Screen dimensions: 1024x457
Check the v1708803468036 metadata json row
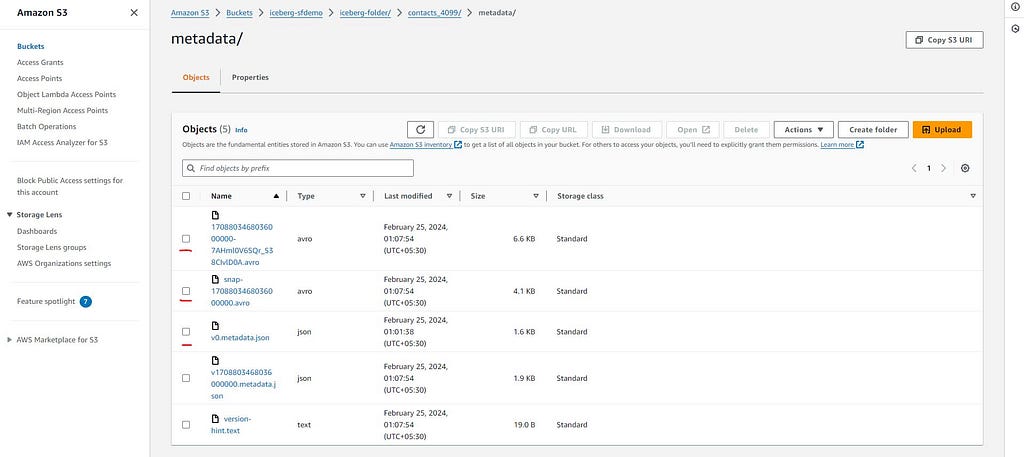[x=186, y=378]
